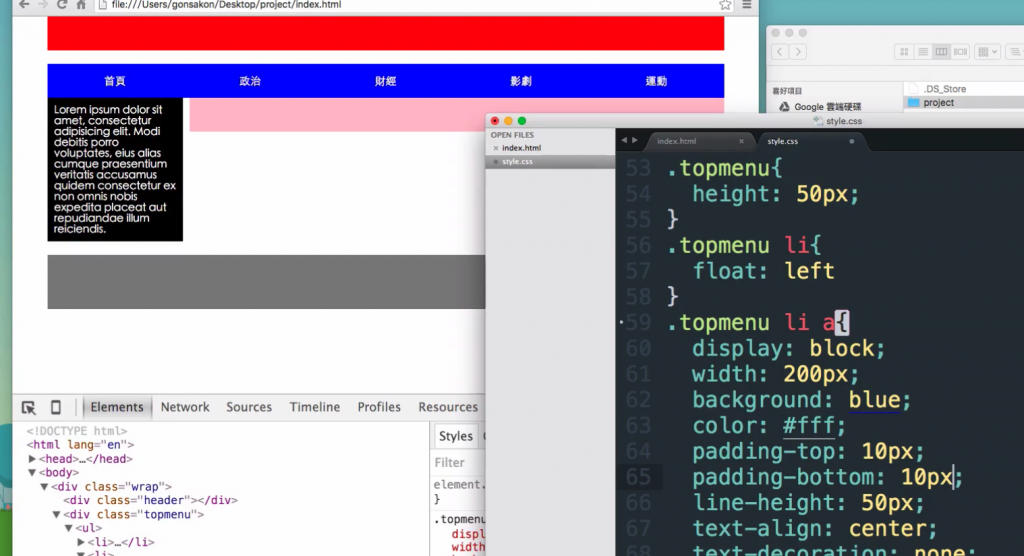This screenshot has width=1024, height=556.
Task: Collapse the ul node in DOM tree
Action: click(x=69, y=528)
